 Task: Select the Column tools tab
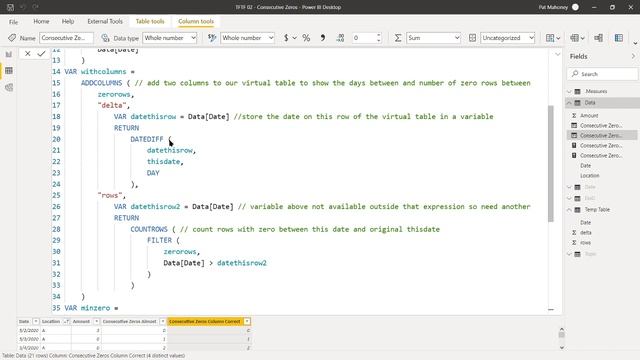[x=196, y=21]
